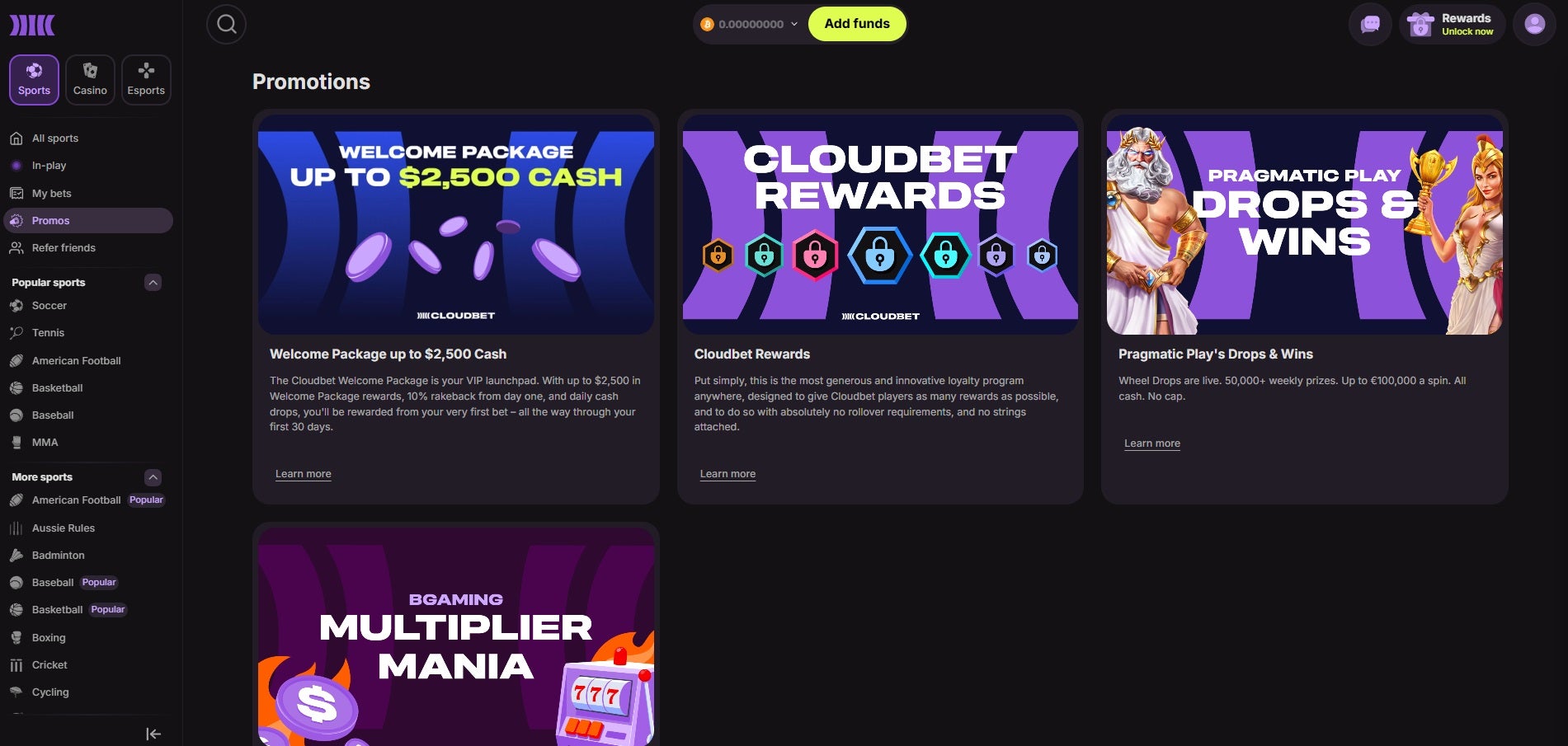The height and width of the screenshot is (746, 1568).
Task: Open the live chat icon
Action: click(x=1370, y=24)
